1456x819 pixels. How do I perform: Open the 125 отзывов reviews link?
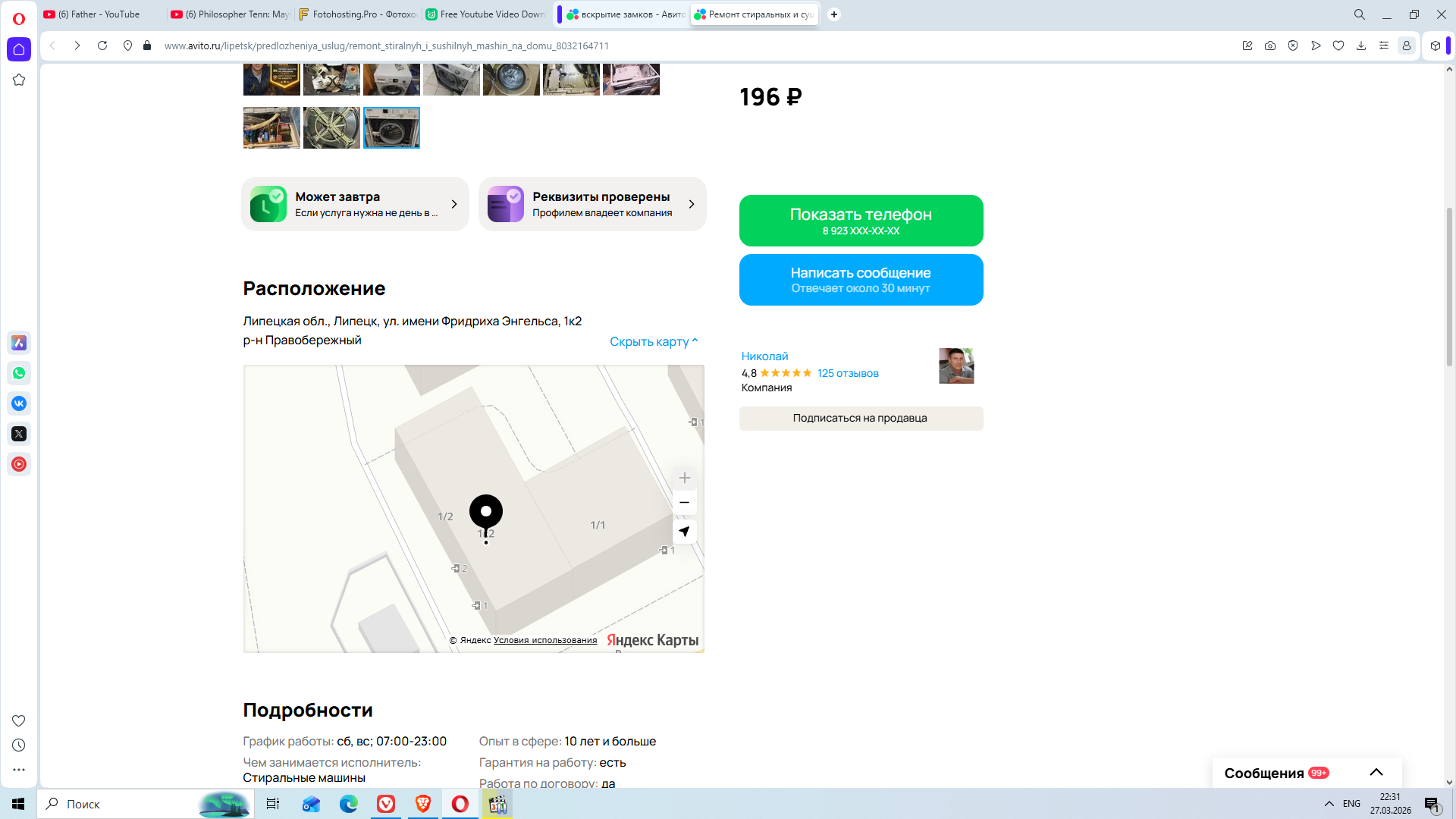point(848,373)
